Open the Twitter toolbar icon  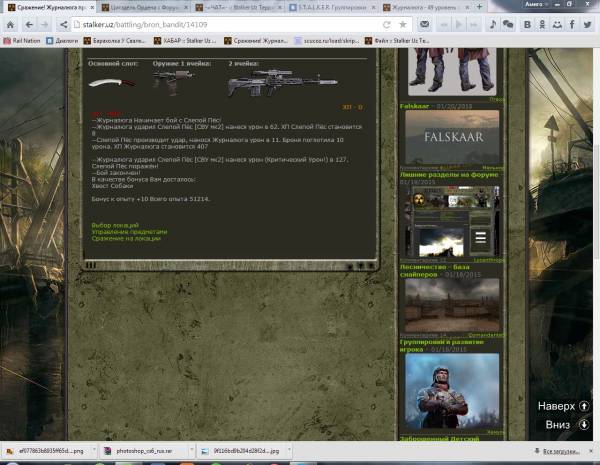tap(587, 25)
